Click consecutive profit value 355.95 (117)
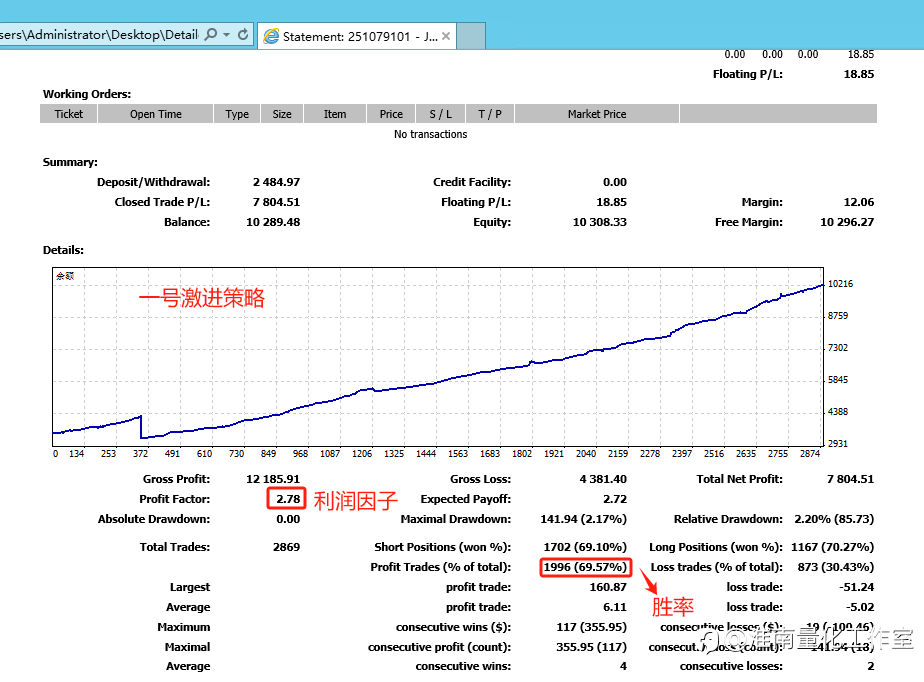Screen dimensions: 924x682 pyautogui.click(x=591, y=647)
